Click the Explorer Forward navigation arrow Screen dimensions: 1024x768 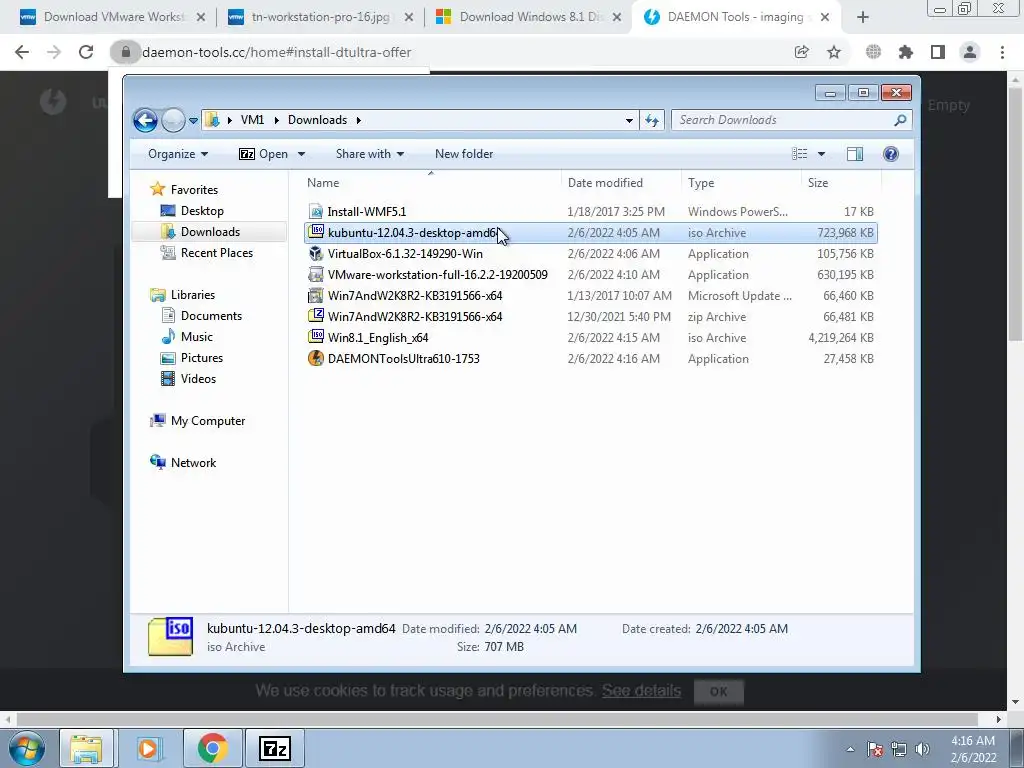click(173, 120)
